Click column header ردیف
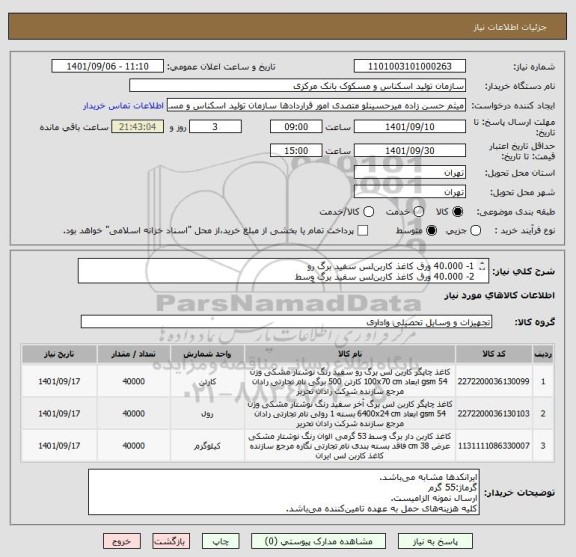Viewport: 576px width, 557px height. tap(543, 354)
